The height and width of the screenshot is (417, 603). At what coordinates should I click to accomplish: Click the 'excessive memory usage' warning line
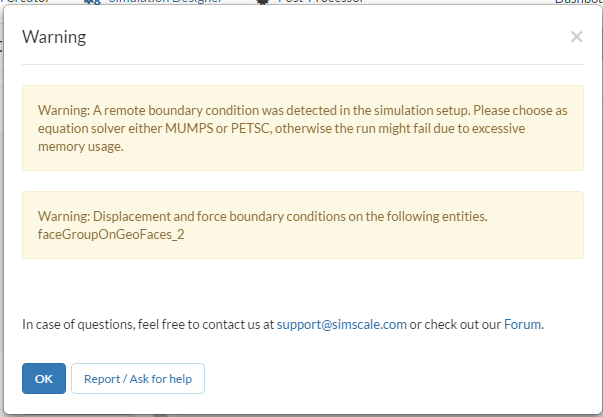[x=80, y=146]
